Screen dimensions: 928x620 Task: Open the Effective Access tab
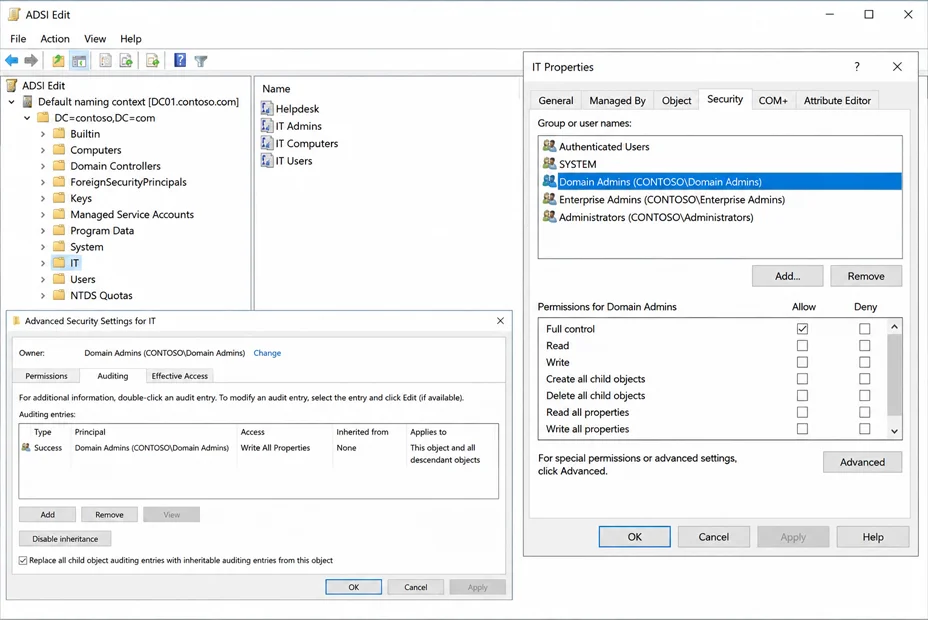click(x=179, y=376)
